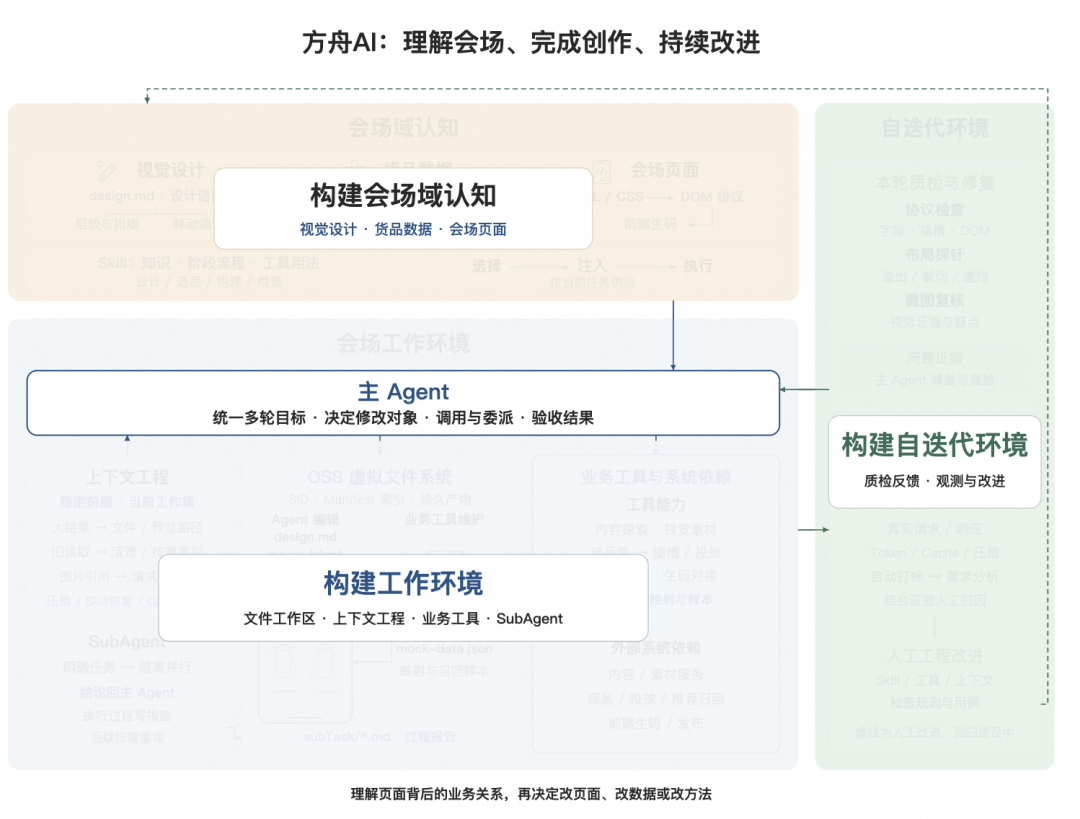The image size is (1080, 819).
Task: Click the faded Token / Cache / 压缩 text
Action: pyautogui.click(x=935, y=552)
